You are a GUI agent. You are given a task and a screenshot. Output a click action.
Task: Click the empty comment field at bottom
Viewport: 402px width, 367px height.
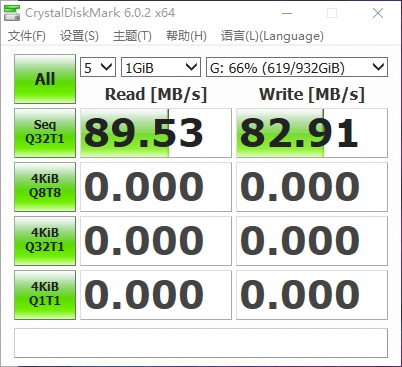click(201, 343)
